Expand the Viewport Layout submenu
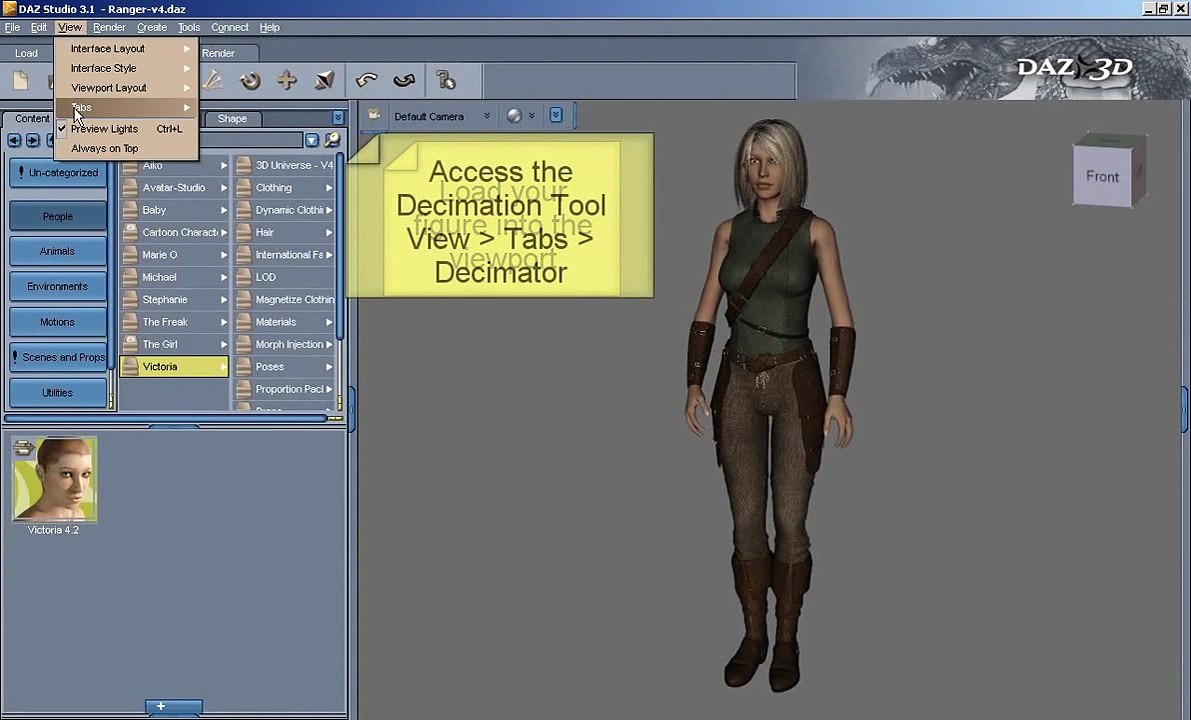Viewport: 1191px width, 720px height. pos(126,87)
